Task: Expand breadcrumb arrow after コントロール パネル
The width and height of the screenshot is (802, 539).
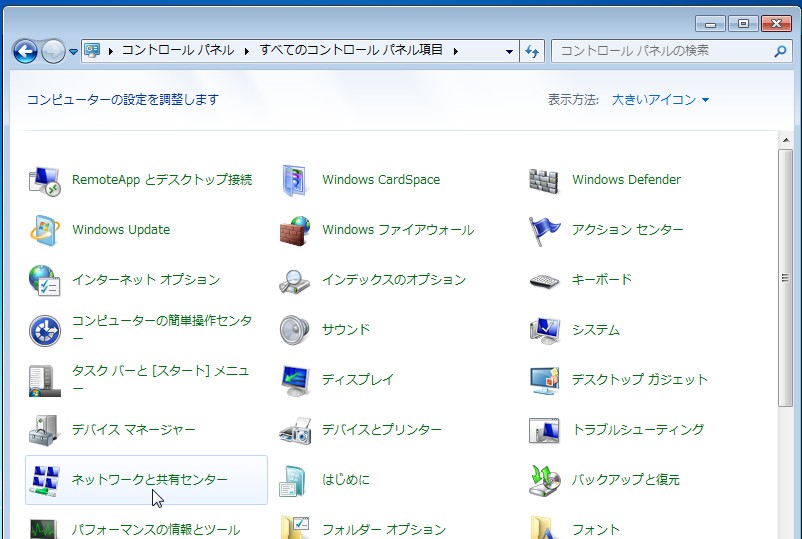Action: (247, 51)
